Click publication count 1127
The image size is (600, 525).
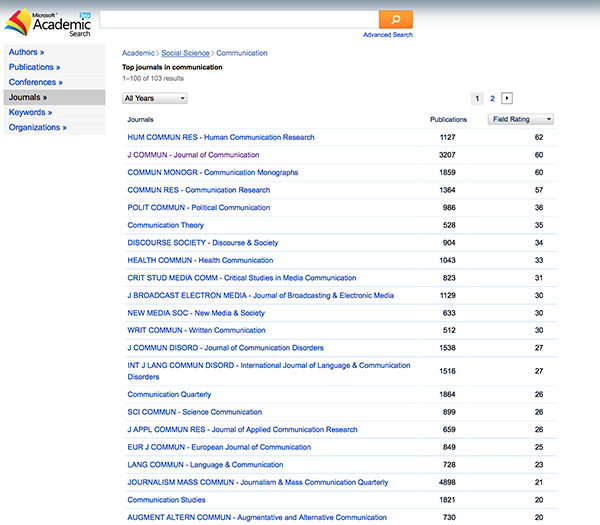pyautogui.click(x=447, y=137)
